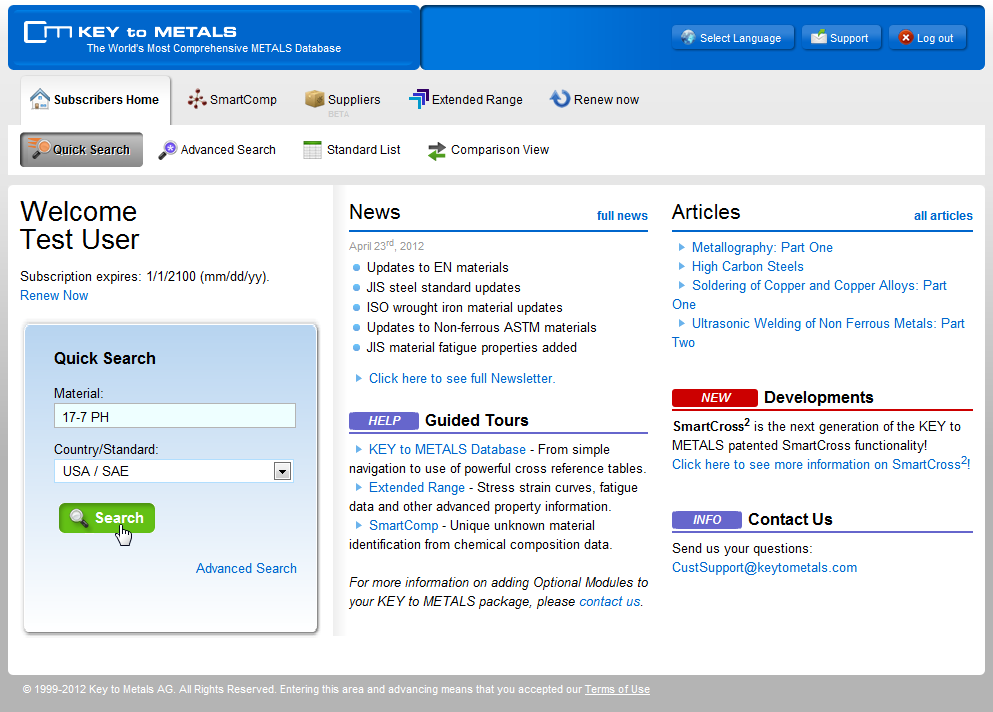Open Advanced Search link in Quick Search panel
The image size is (993, 712).
tap(246, 568)
